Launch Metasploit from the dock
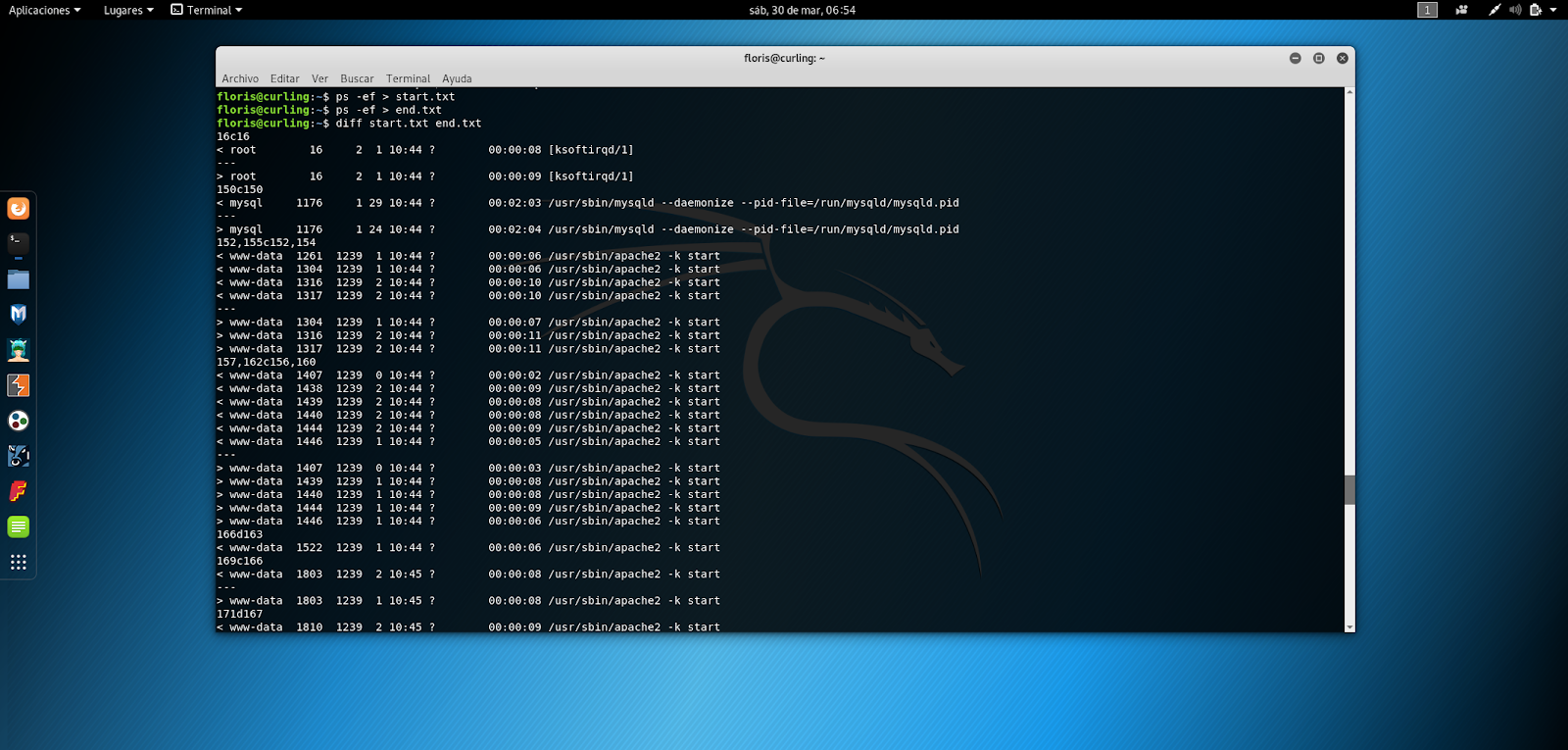This screenshot has height=750, width=1568. (x=19, y=315)
